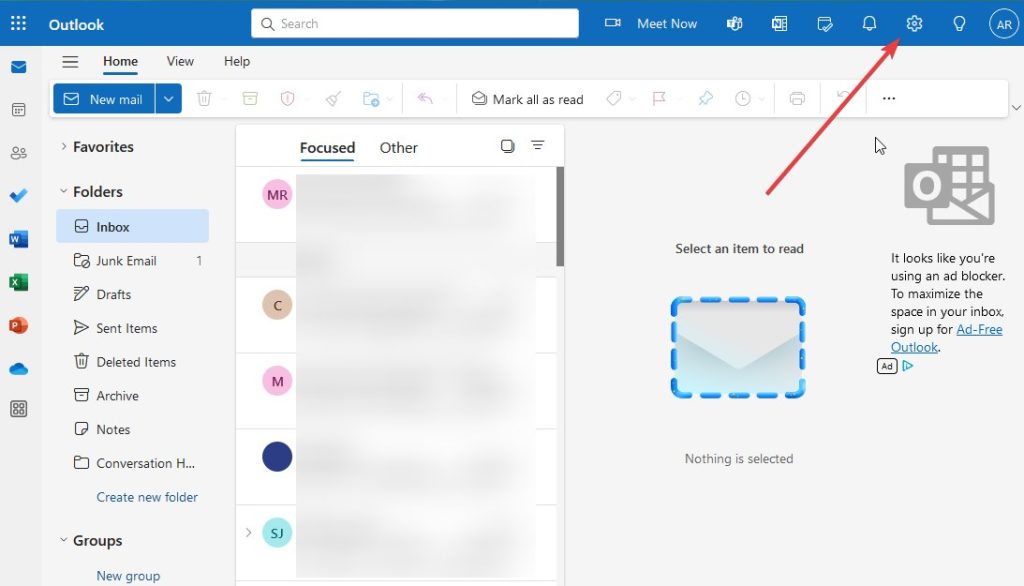Open the Settings gear in top bar
Screen dimensions: 1024x586
(x=914, y=23)
